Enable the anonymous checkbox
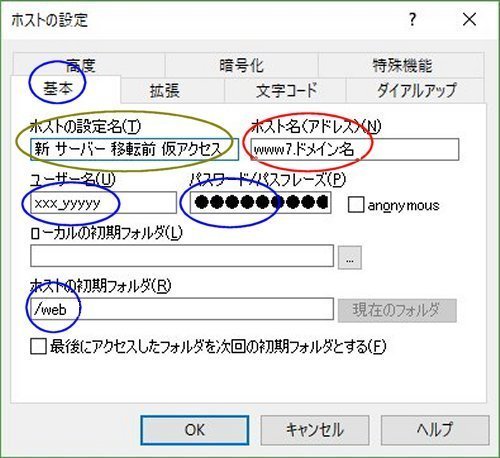The height and width of the screenshot is (458, 500). click(x=356, y=204)
